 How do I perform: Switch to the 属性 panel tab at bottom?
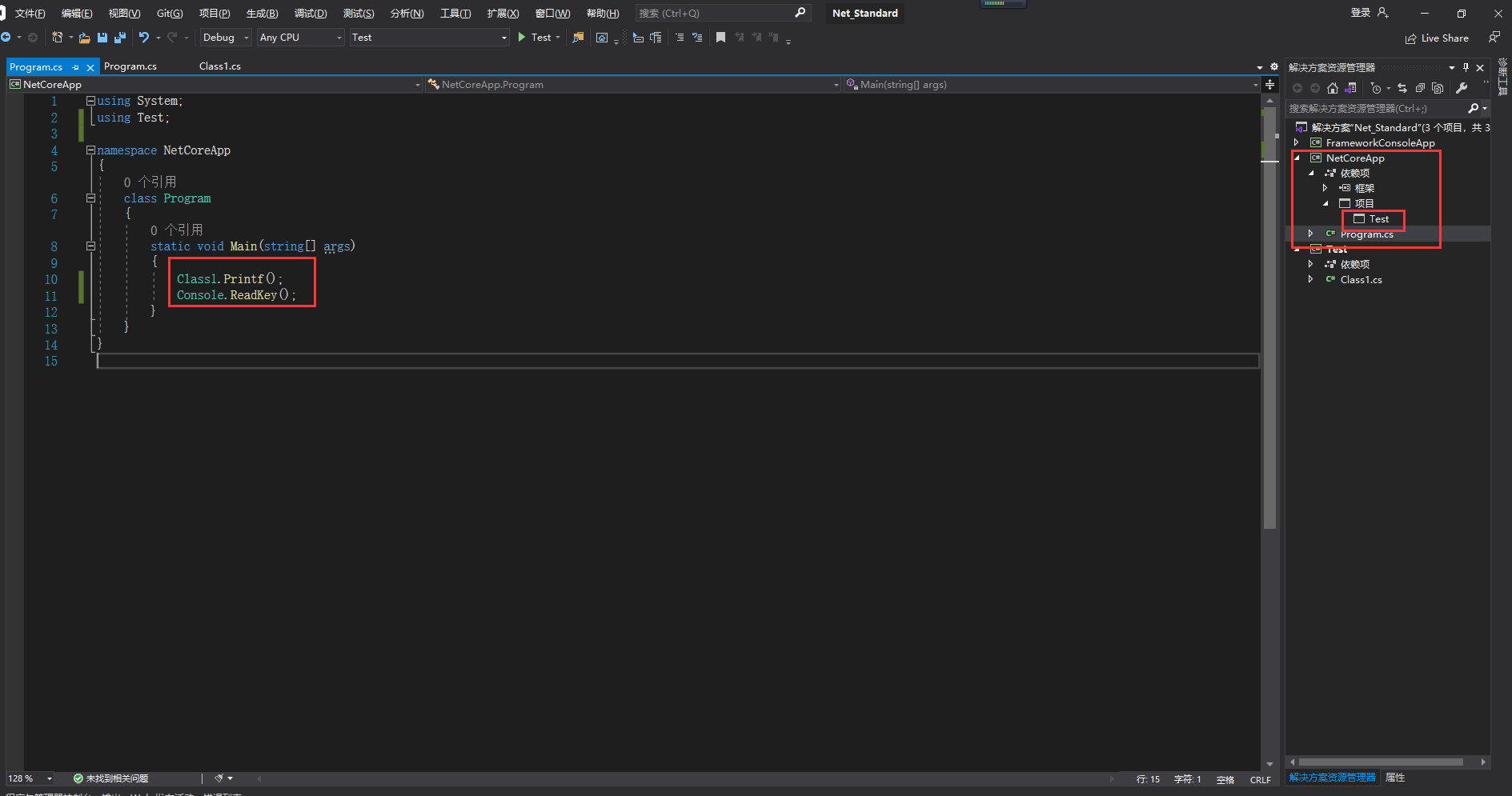1395,778
